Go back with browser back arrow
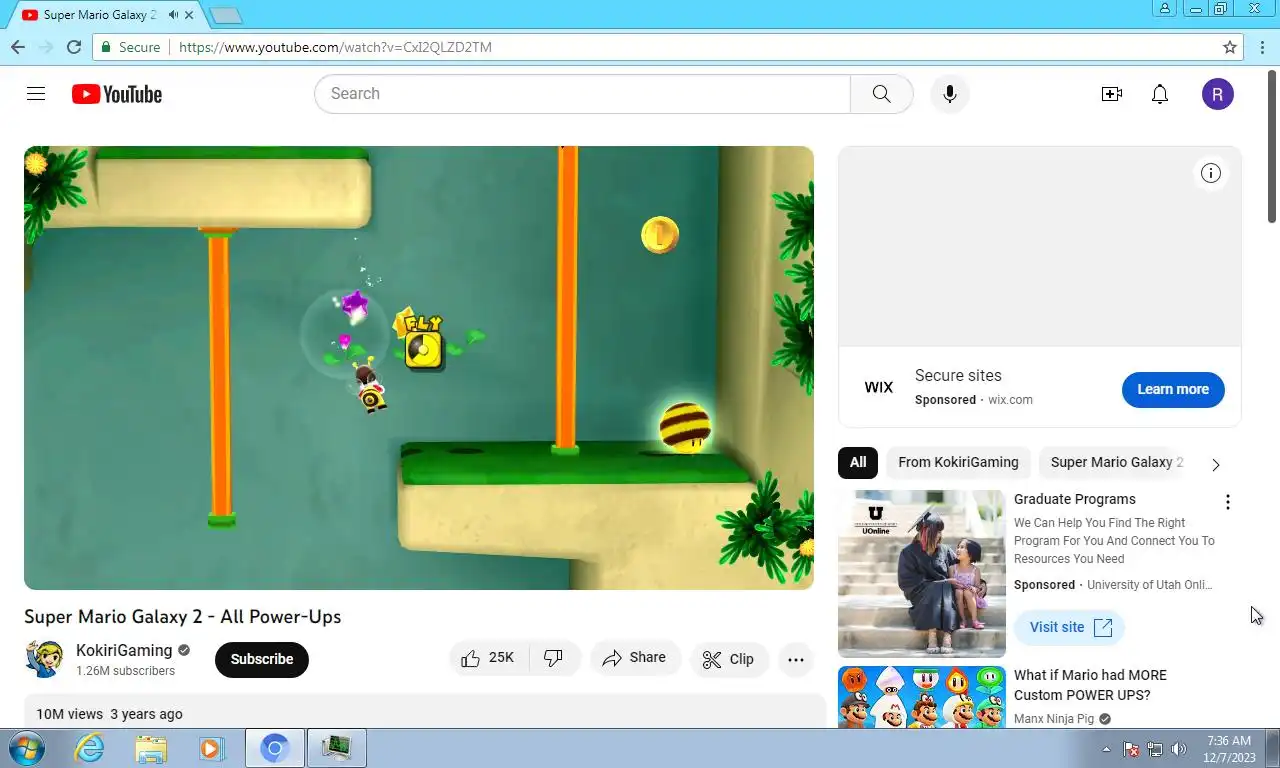 point(18,47)
